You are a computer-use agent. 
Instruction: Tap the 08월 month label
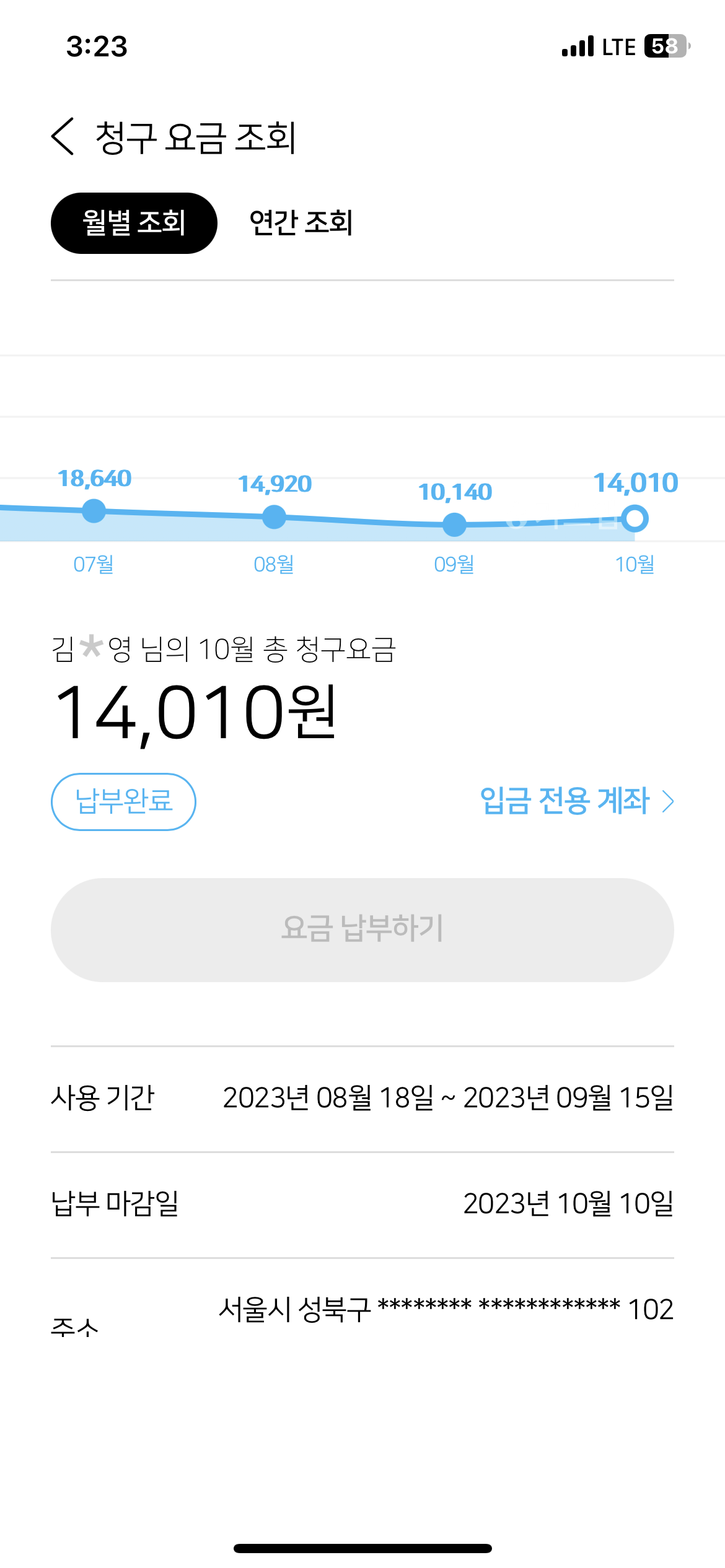click(274, 564)
